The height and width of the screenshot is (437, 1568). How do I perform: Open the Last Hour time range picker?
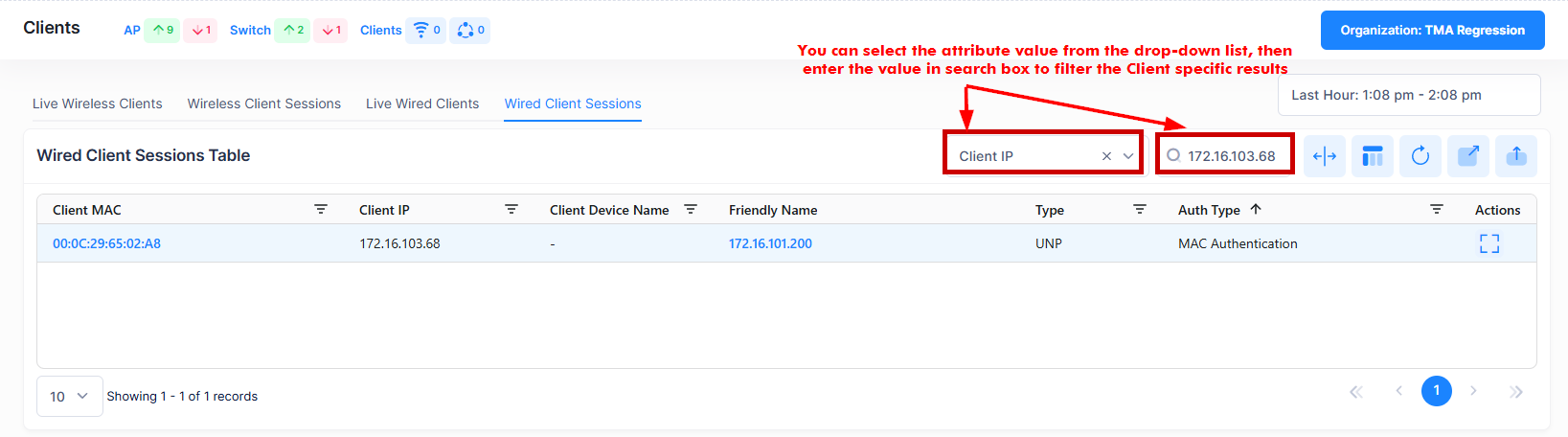[x=1408, y=95]
